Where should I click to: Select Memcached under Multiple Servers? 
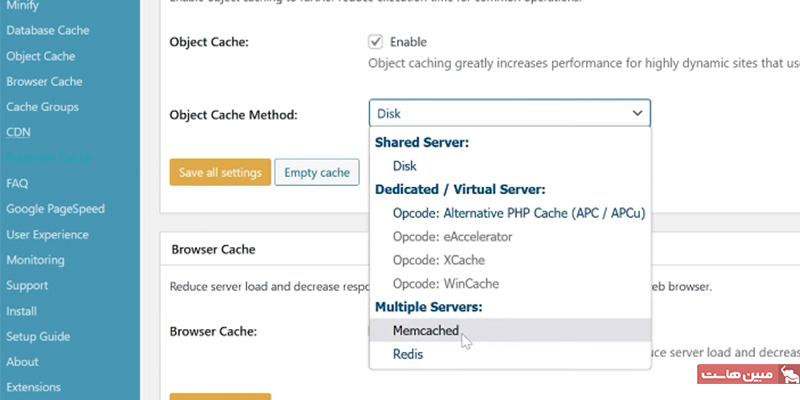coord(425,330)
